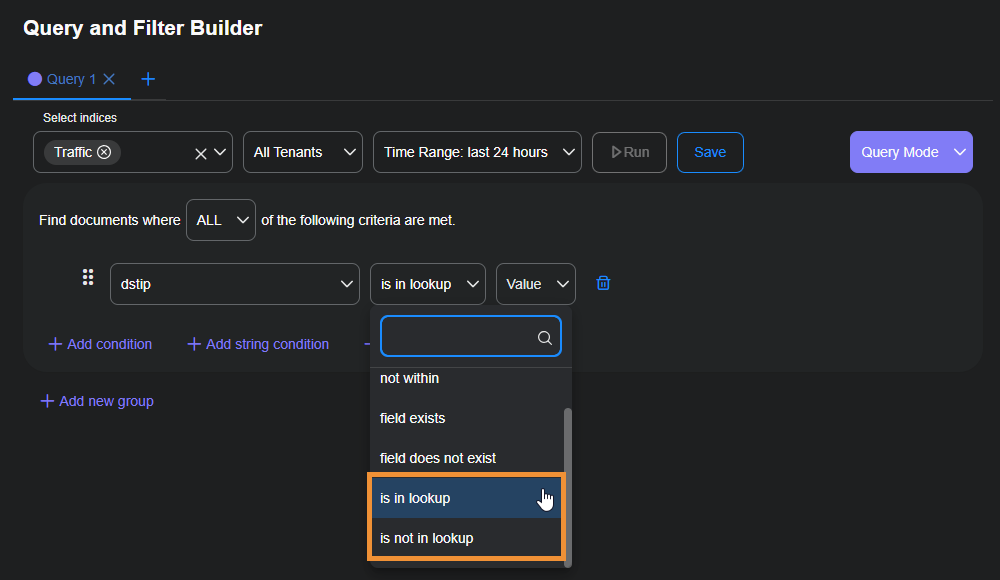
Task: Add new group
Action: [x=97, y=401]
